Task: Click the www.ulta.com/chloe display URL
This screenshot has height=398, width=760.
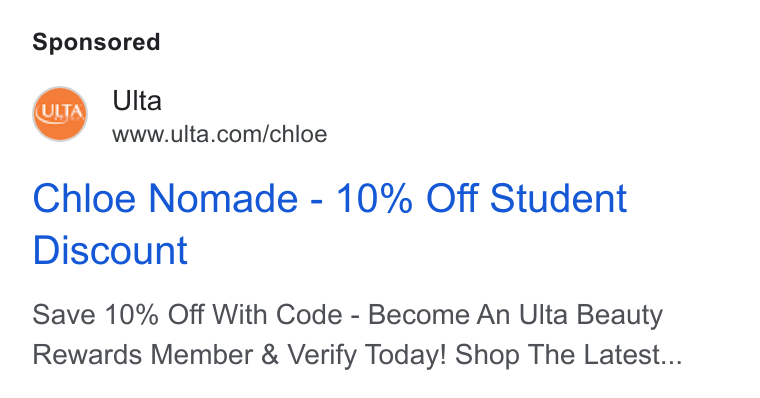Action: 220,134
